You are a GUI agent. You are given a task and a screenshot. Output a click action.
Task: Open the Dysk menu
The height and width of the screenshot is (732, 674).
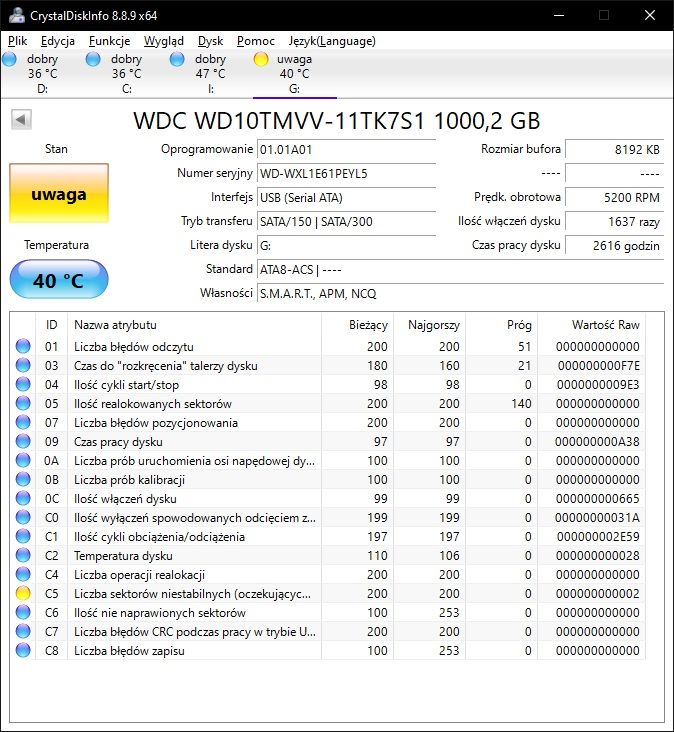tap(211, 41)
